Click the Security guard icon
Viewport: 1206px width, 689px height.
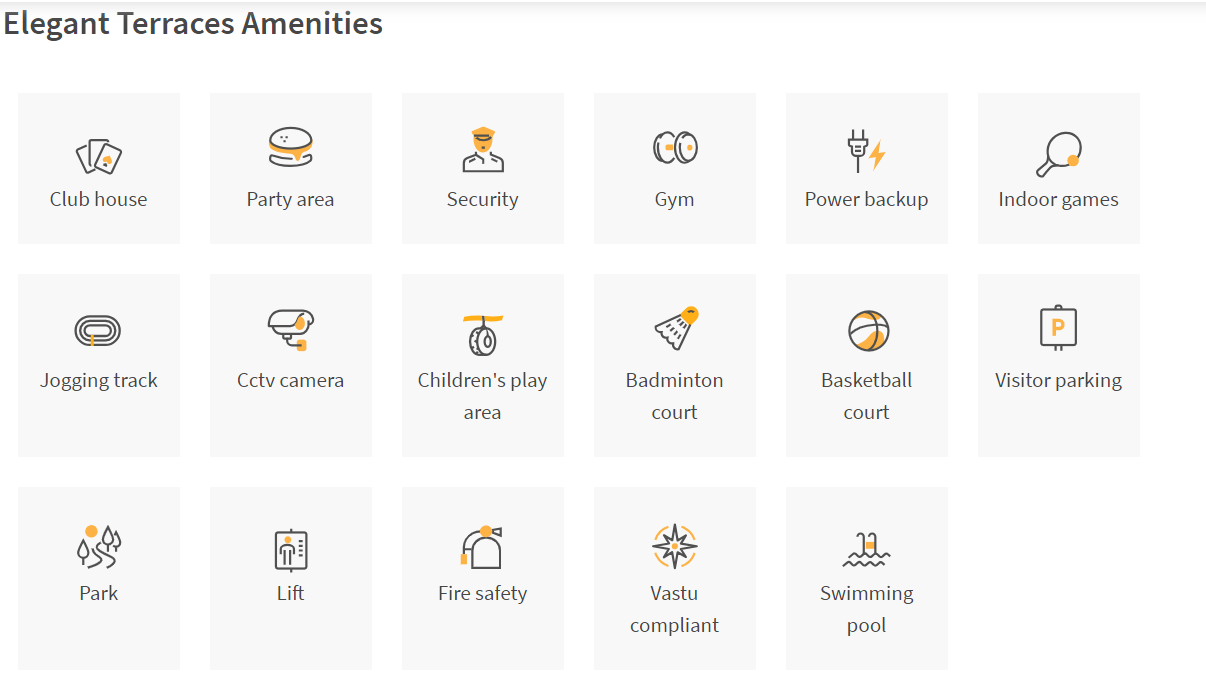point(483,149)
